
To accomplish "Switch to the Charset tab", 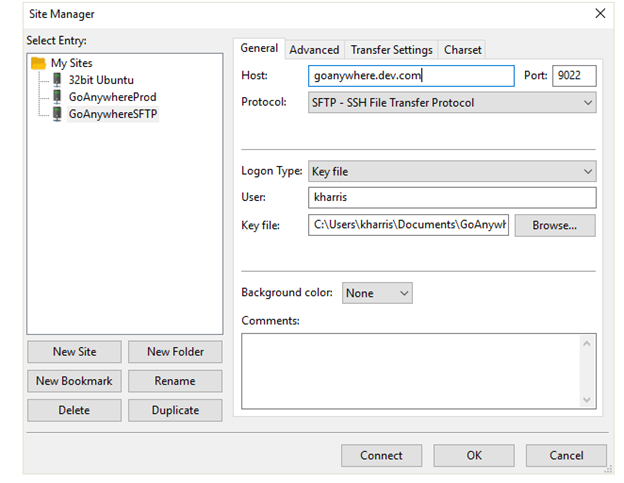I will tap(462, 50).
